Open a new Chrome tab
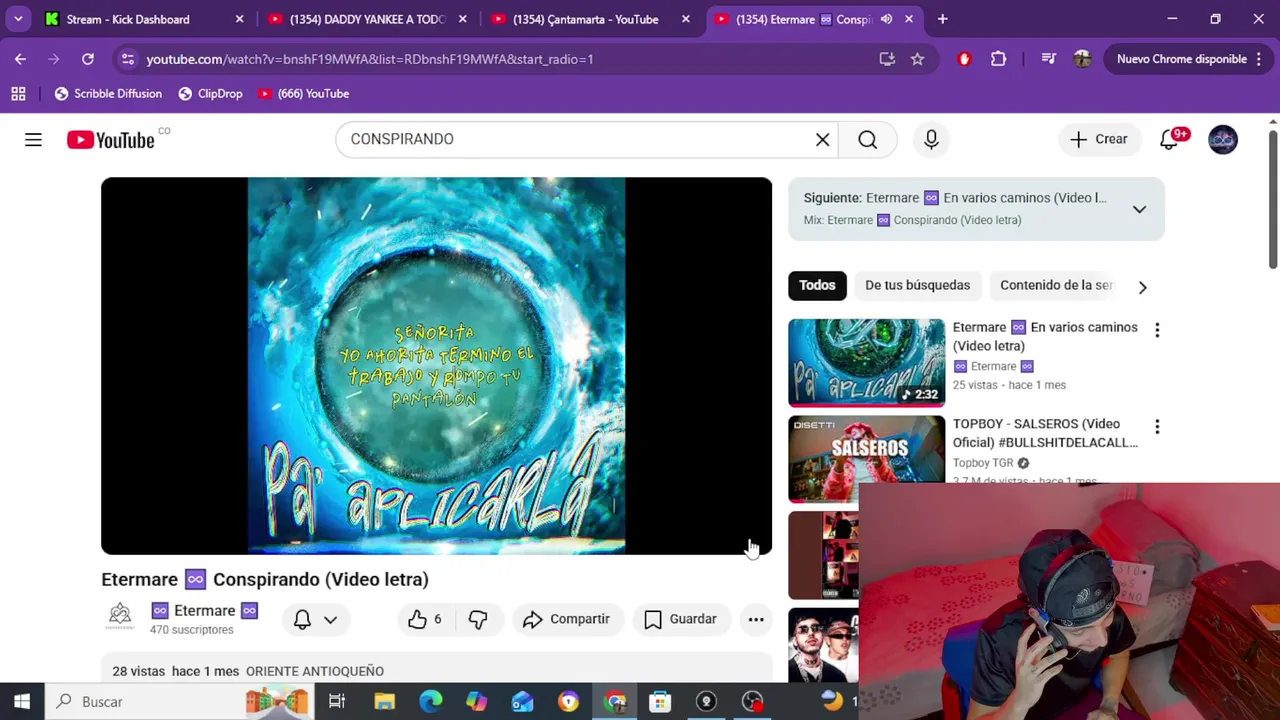Screen dimensions: 1280x720 tap(942, 19)
